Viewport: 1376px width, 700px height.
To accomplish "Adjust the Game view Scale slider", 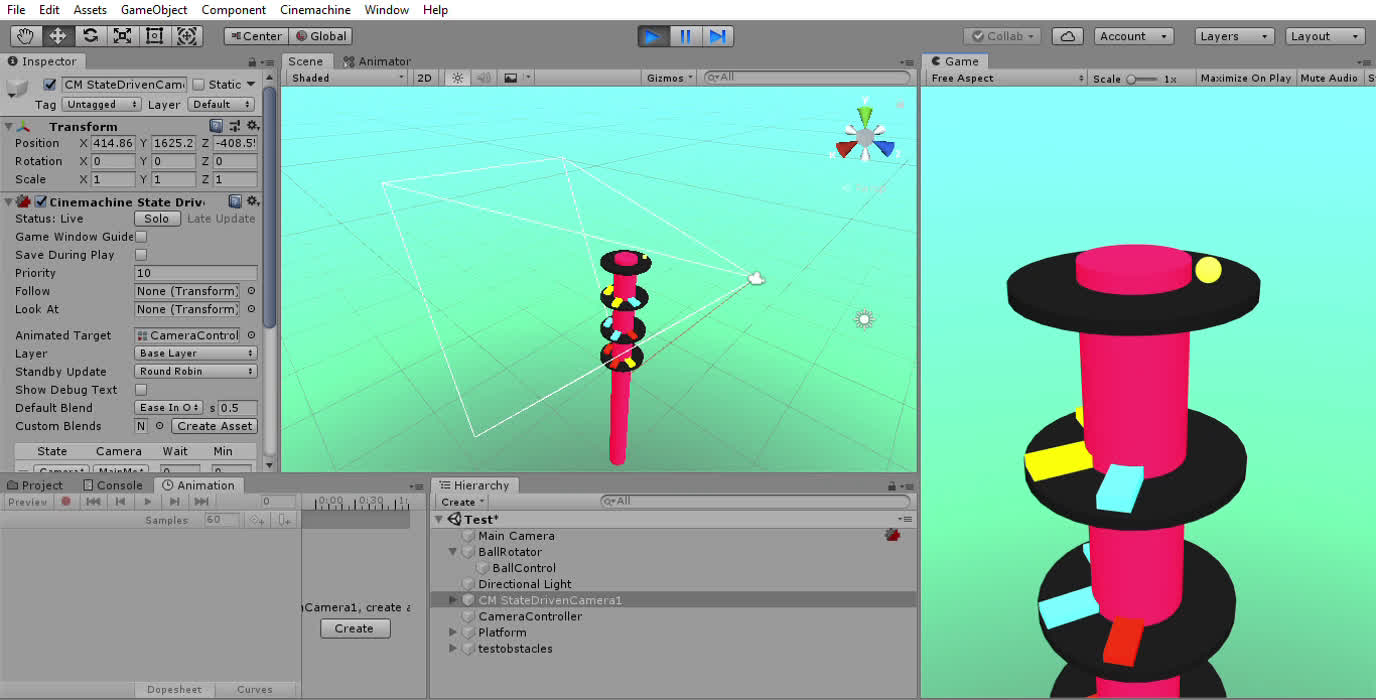I will (1132, 79).
